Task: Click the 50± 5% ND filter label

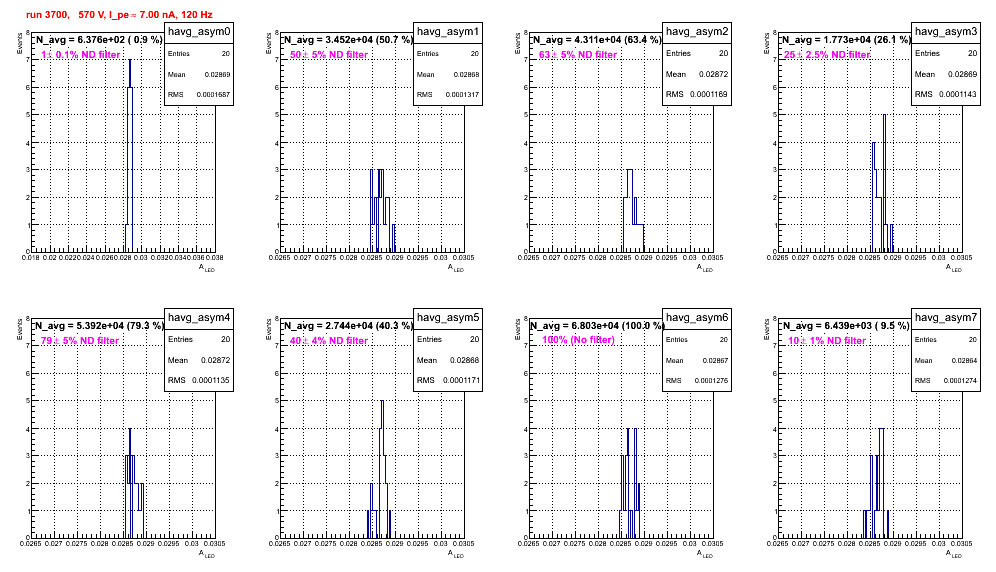Action: [329, 55]
